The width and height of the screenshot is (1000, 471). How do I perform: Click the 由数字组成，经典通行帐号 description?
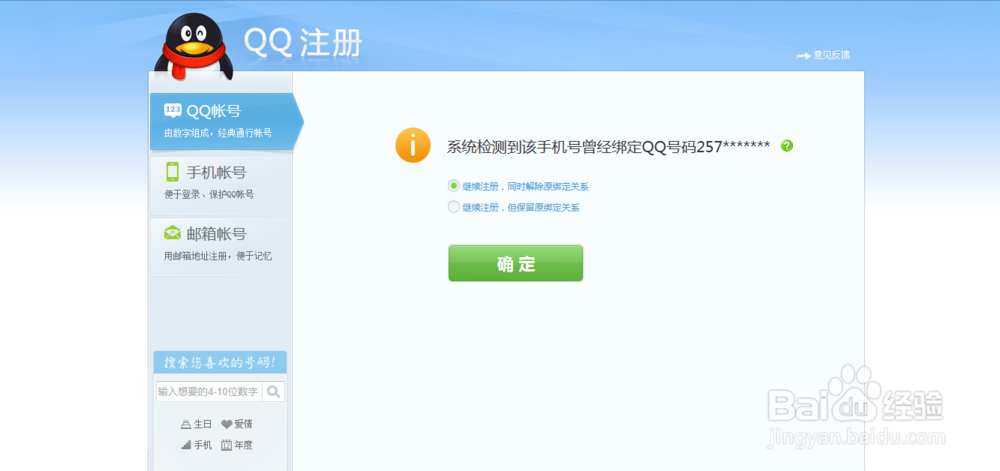tap(218, 133)
